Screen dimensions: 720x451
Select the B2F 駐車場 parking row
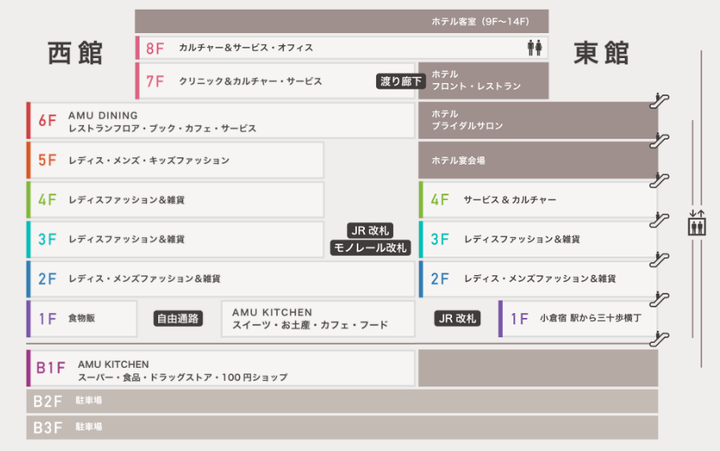pos(342,401)
